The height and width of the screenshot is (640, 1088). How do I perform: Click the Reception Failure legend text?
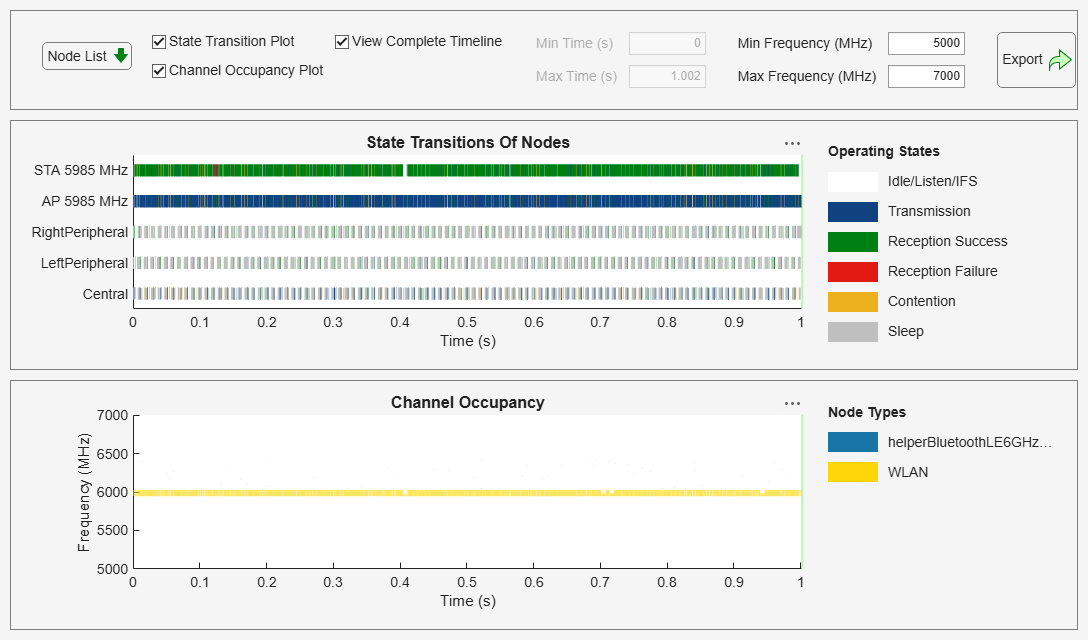943,271
